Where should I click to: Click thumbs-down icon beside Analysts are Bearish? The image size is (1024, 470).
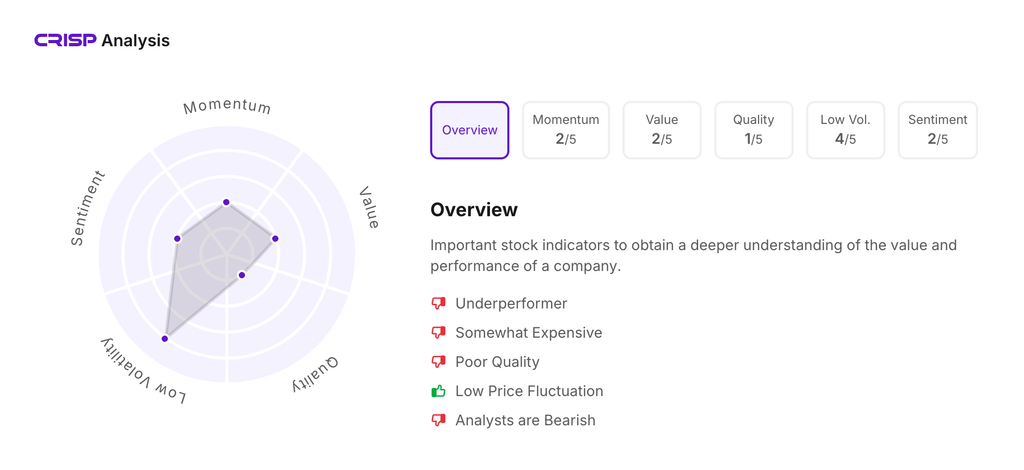(x=438, y=420)
